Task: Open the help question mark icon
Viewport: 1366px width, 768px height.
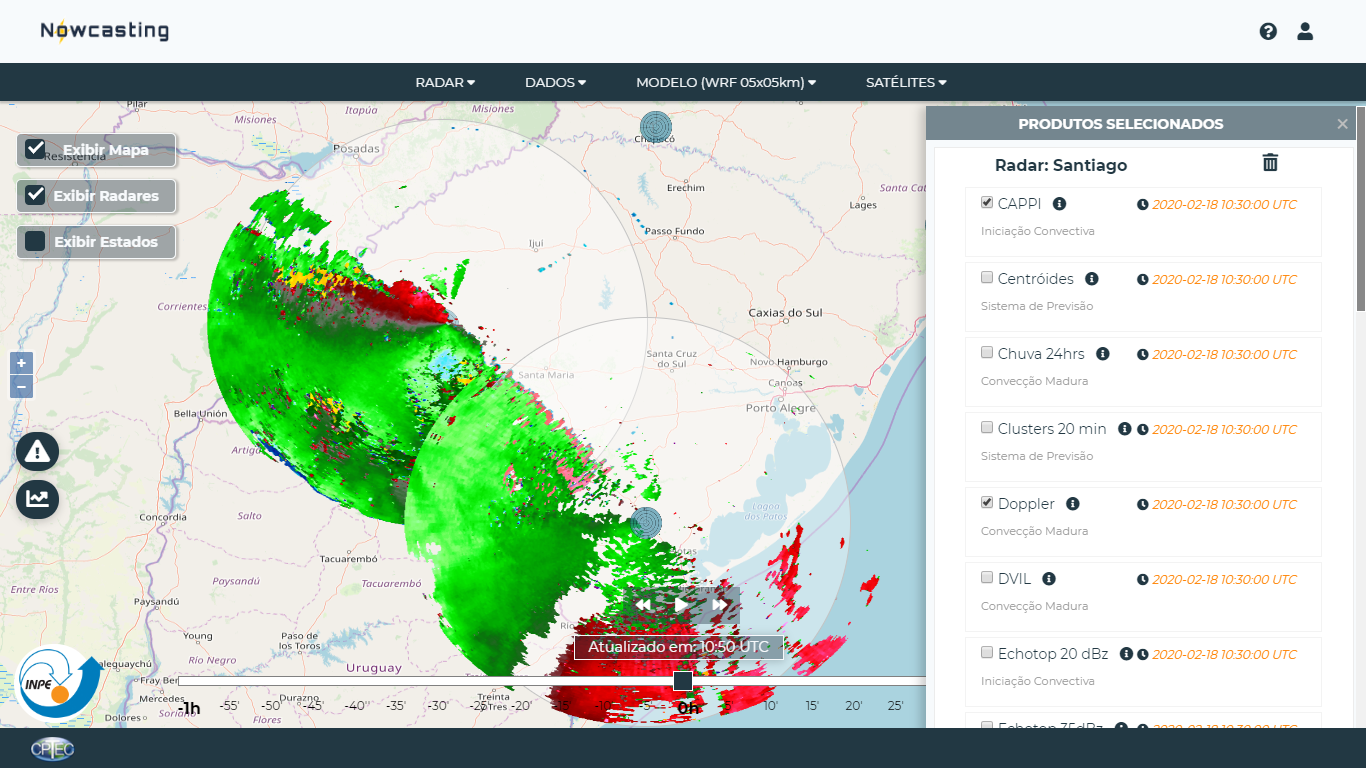Action: (1268, 31)
